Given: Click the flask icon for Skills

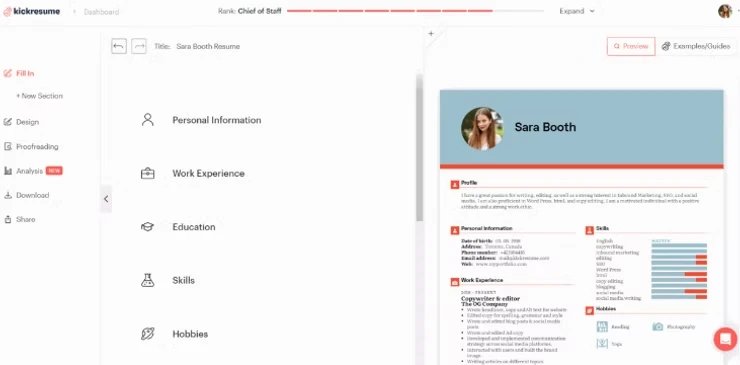Looking at the screenshot, I should (148, 280).
